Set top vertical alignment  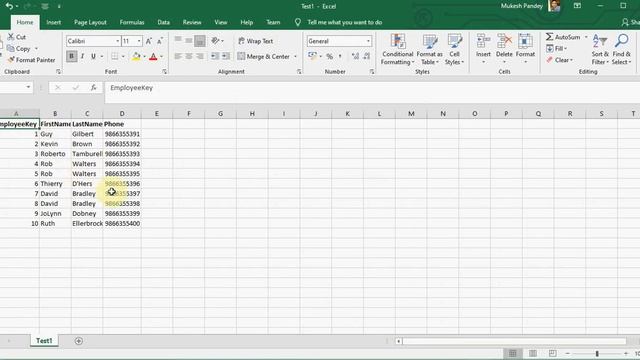(178, 40)
